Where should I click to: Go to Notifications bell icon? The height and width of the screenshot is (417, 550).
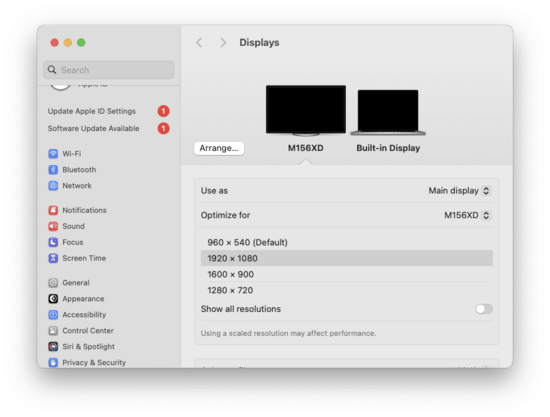tap(53, 210)
